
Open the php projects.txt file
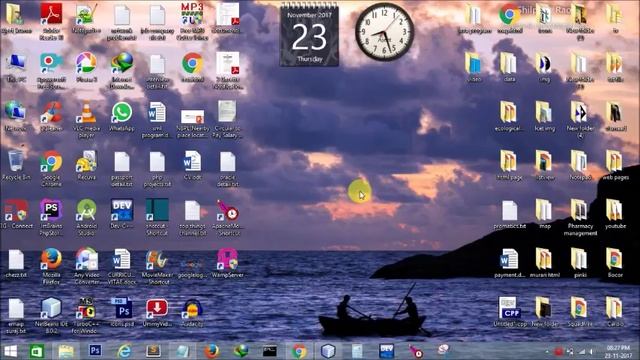pyautogui.click(x=157, y=169)
